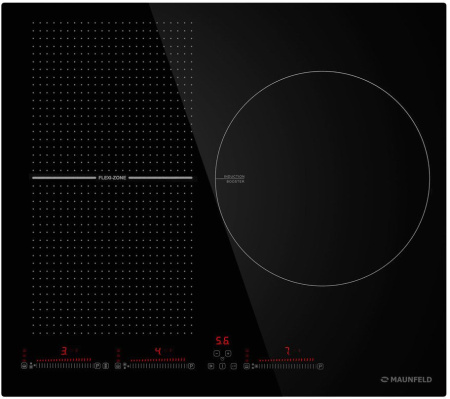The height and width of the screenshot is (399, 450).
Task: Tap the function icon at start of middle slider
Action: (118, 366)
